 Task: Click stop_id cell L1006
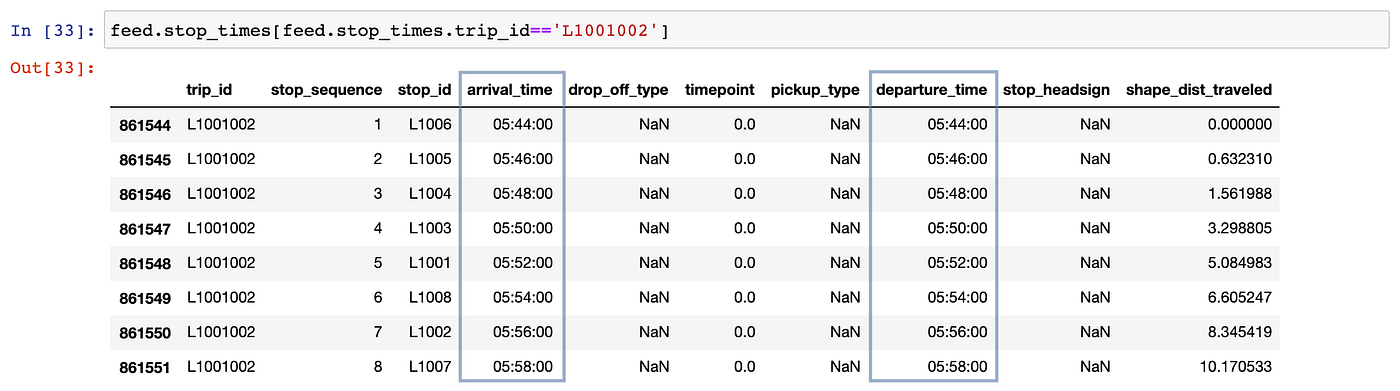pyautogui.click(x=430, y=124)
